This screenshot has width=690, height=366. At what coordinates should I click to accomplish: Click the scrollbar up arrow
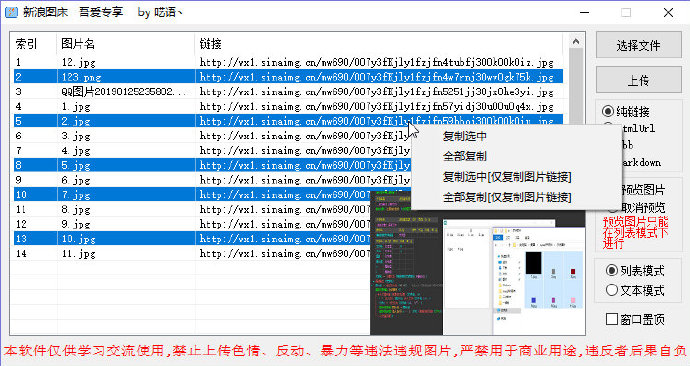pos(576,42)
